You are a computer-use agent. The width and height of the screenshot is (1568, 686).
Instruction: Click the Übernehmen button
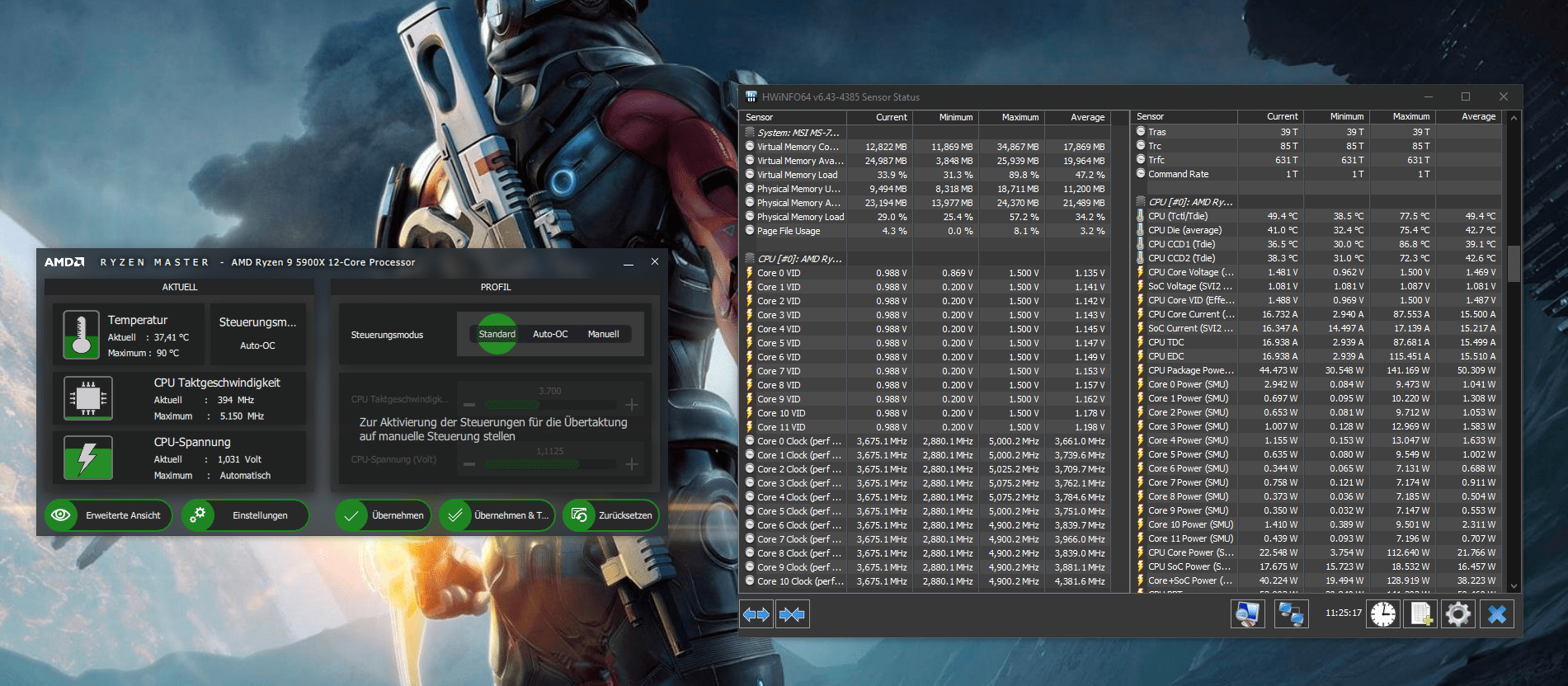(x=383, y=515)
